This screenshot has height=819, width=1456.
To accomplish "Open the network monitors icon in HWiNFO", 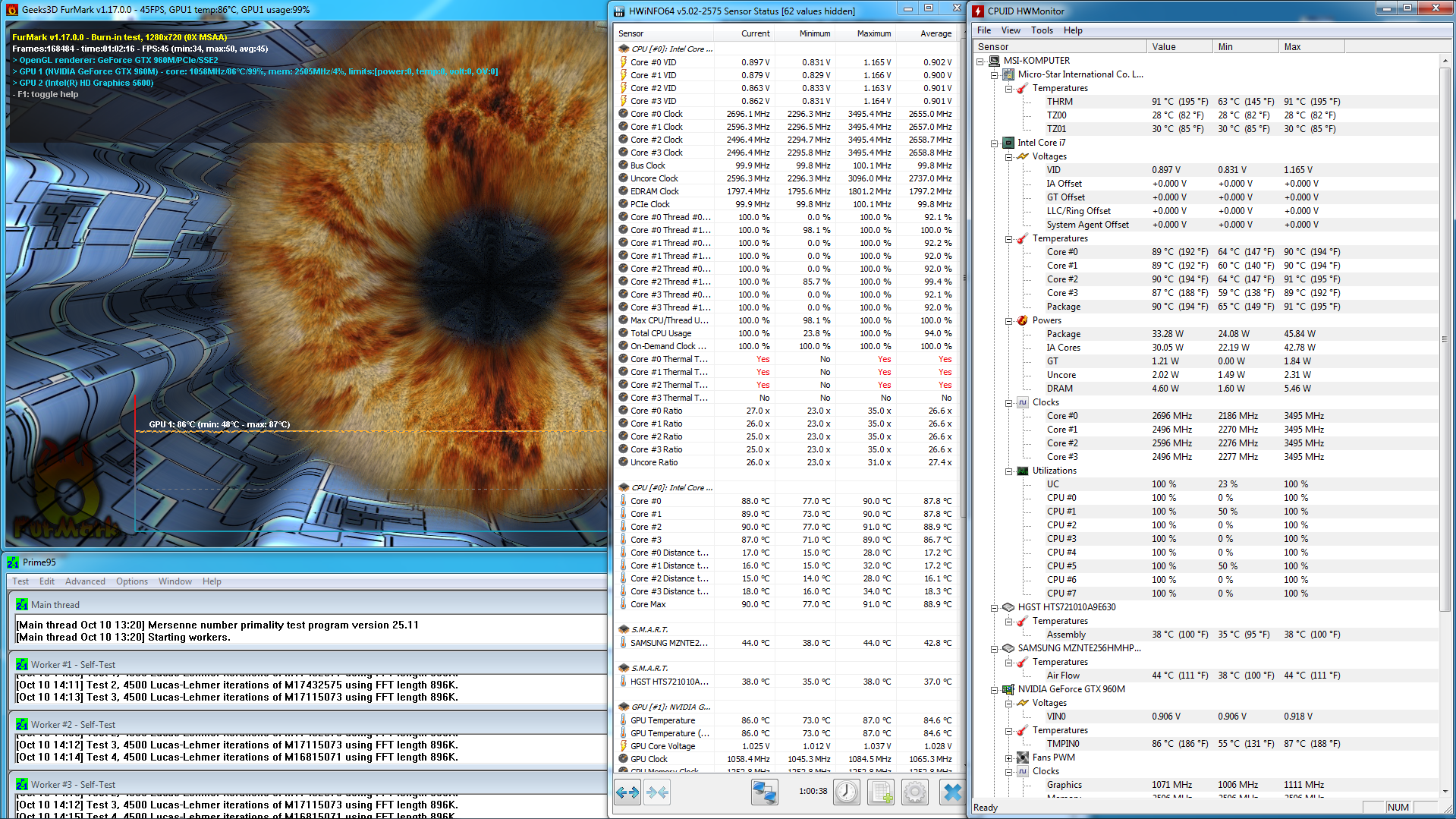I will click(x=764, y=792).
